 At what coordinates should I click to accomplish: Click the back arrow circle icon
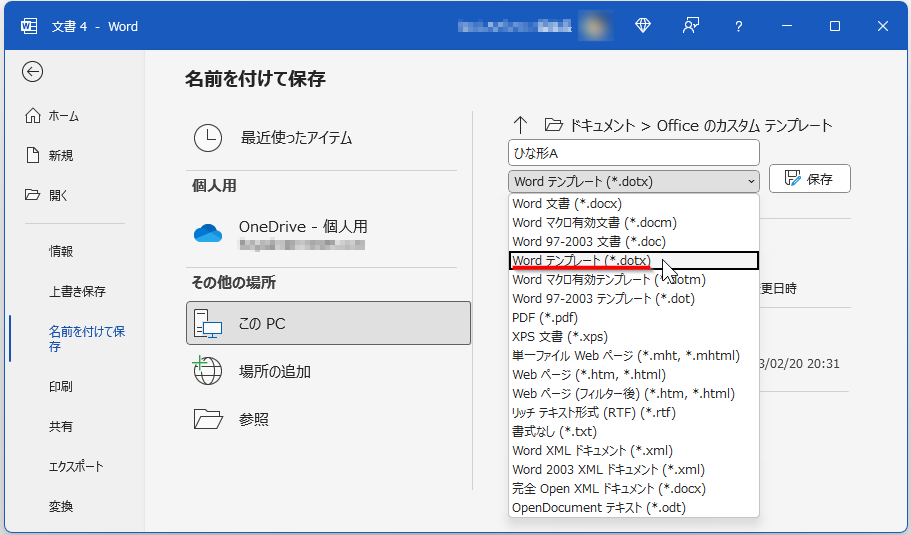[x=33, y=71]
